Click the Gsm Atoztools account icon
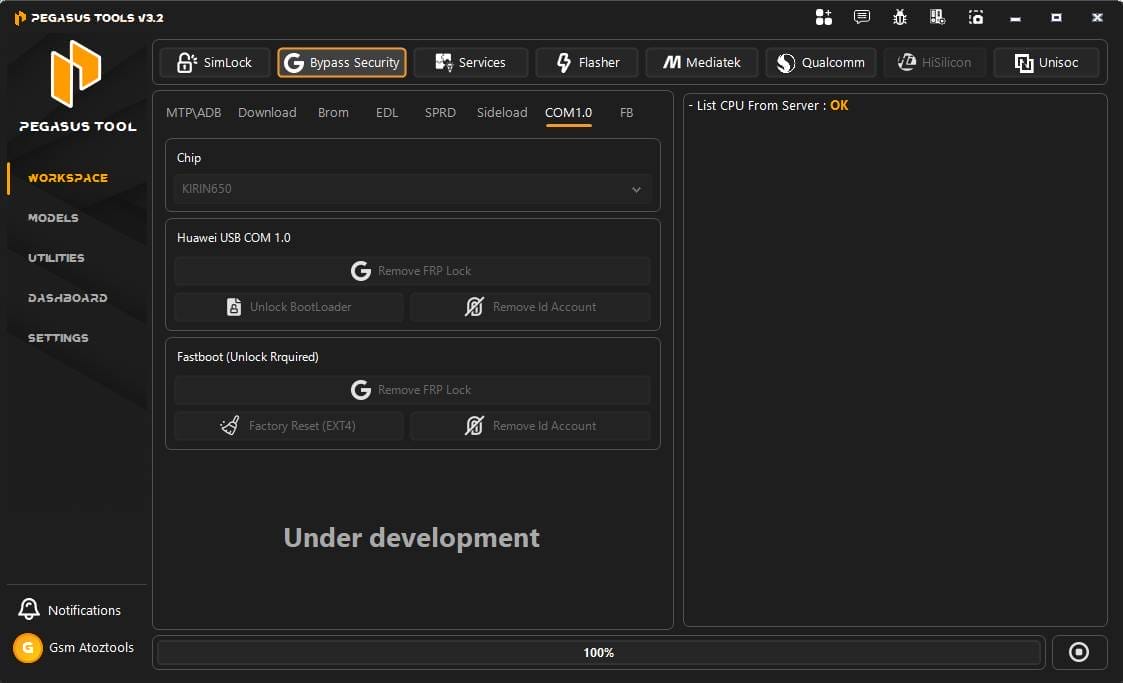1123x683 pixels. click(x=28, y=647)
